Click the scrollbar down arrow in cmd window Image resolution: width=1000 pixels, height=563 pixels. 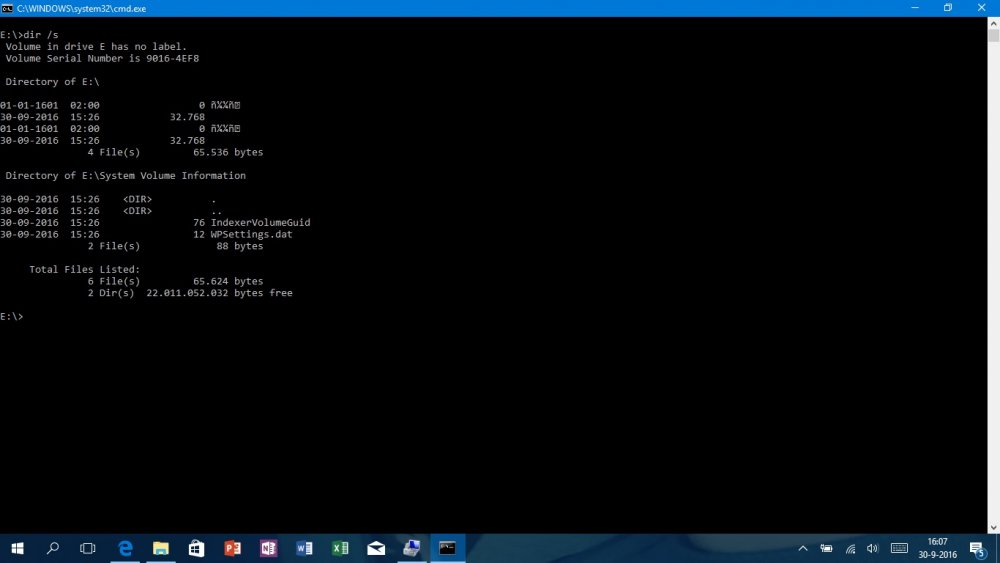tap(994, 528)
